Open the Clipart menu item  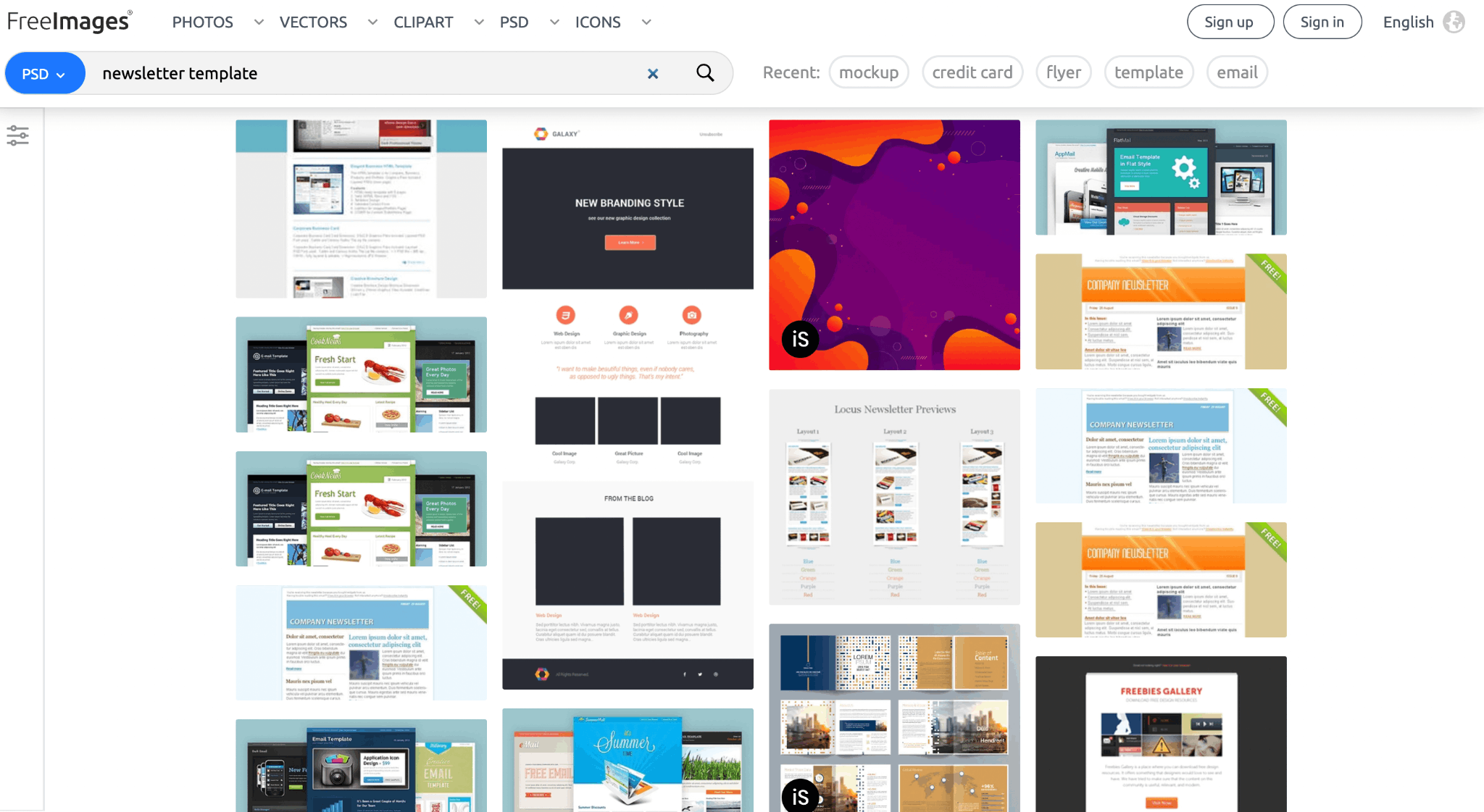tap(423, 22)
